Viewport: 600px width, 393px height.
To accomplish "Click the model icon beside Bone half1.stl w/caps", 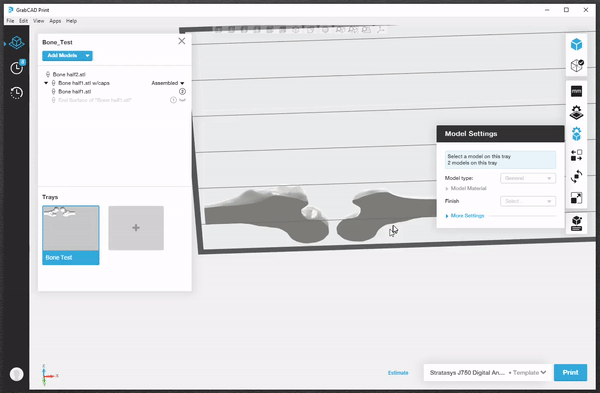I will click(54, 83).
